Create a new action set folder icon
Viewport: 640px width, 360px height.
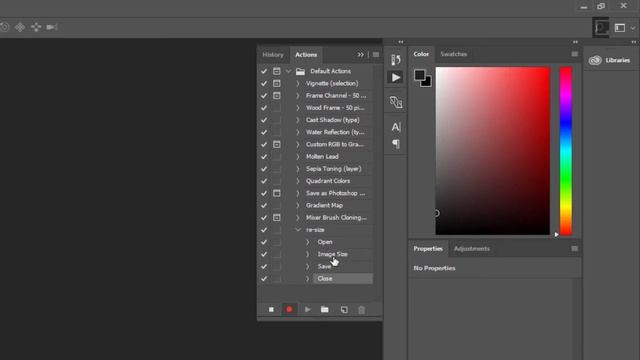[x=324, y=310]
